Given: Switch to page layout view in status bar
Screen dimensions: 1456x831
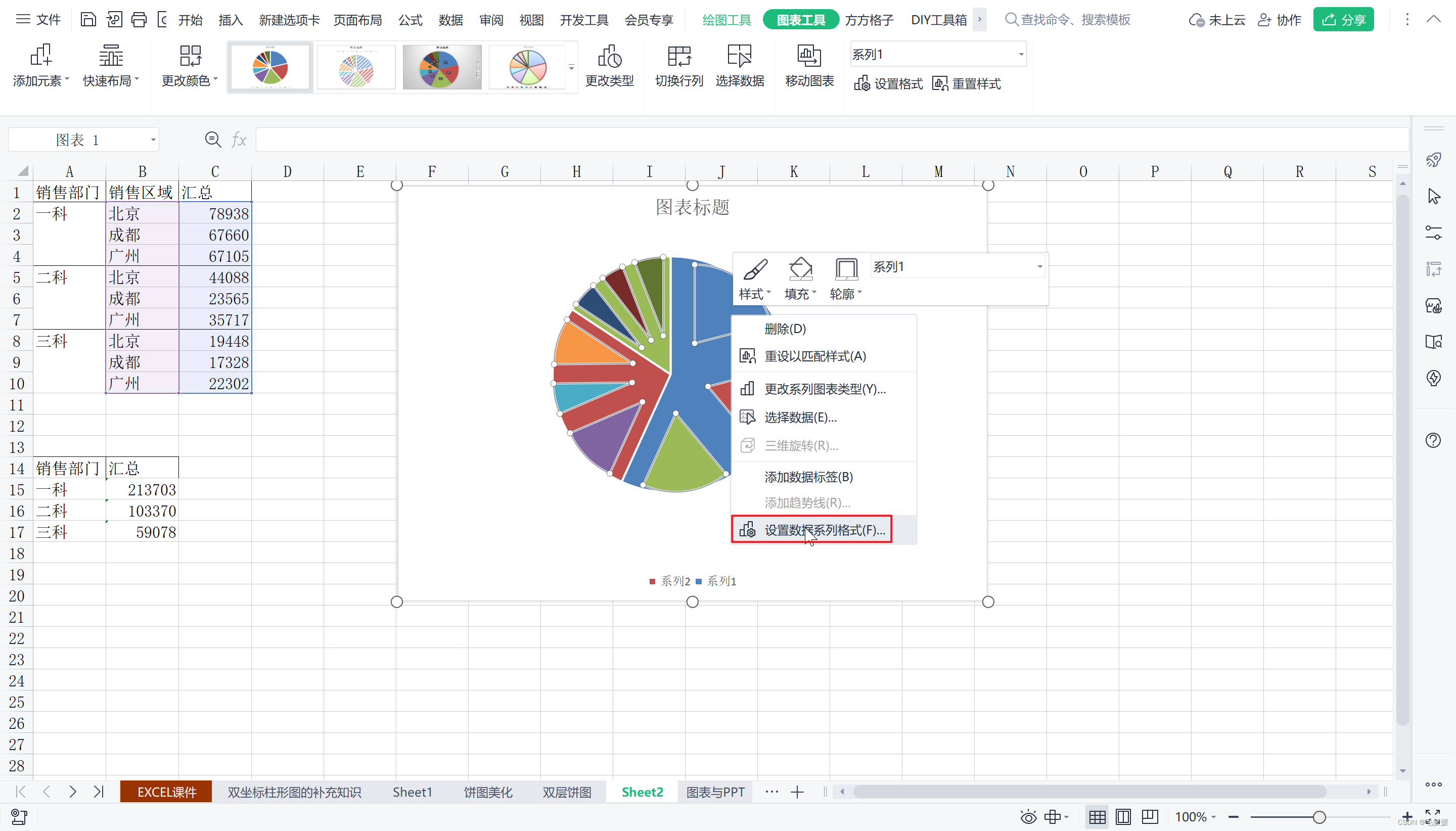Looking at the screenshot, I should pyautogui.click(x=1123, y=817).
